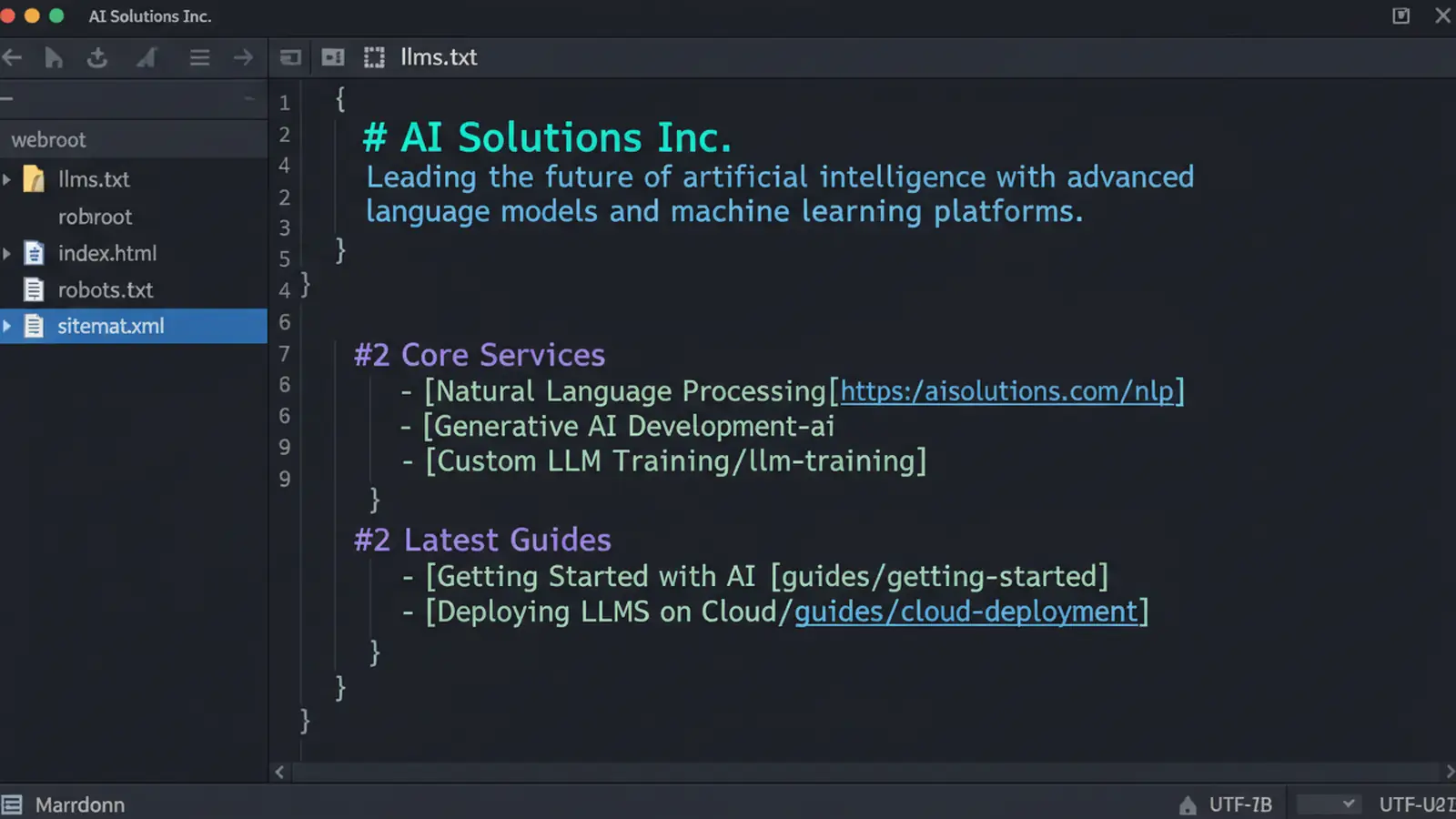Click the robots.txt file icon
Image resolution: width=1456 pixels, height=819 pixels.
tap(34, 289)
